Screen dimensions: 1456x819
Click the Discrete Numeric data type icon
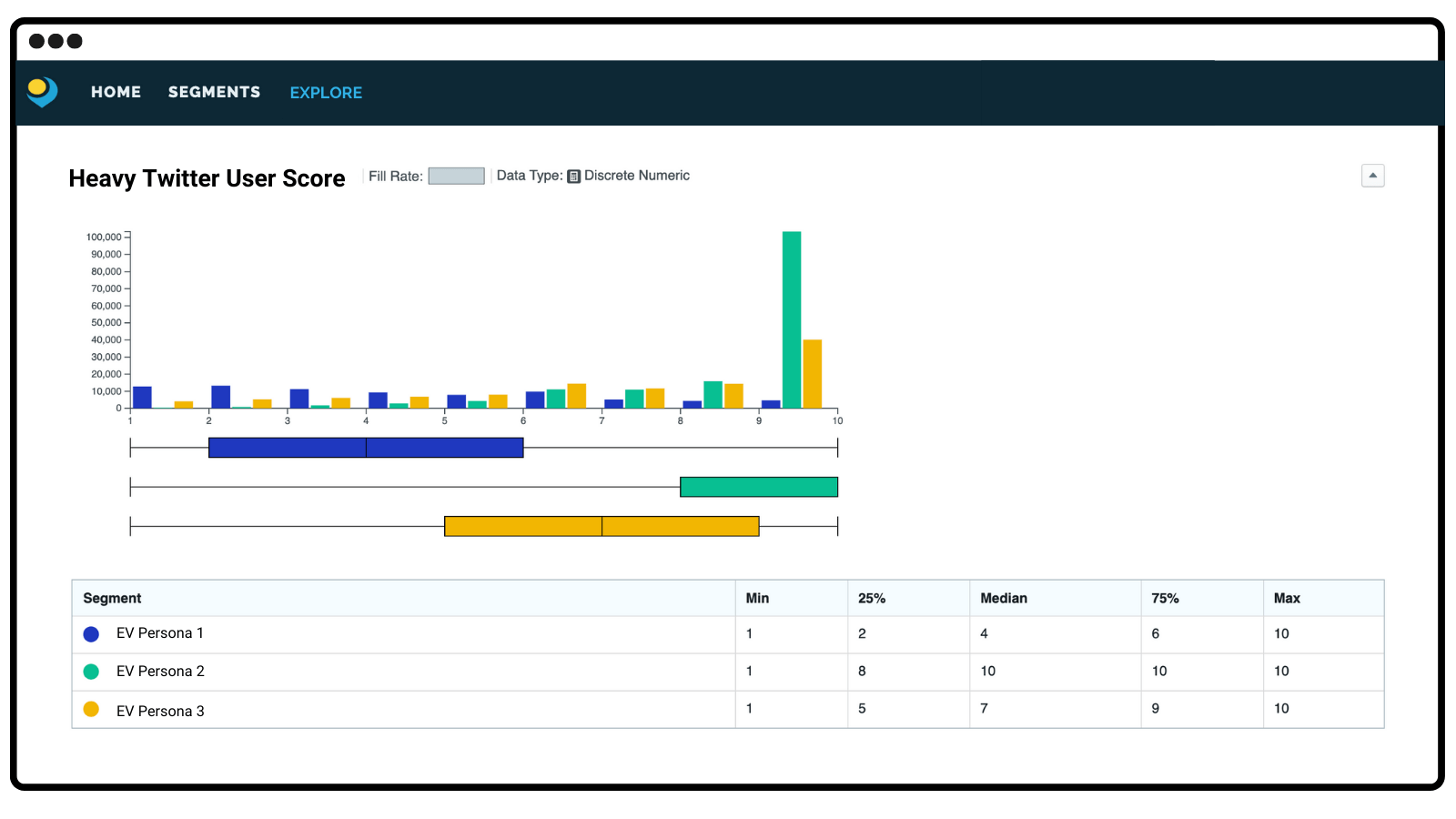point(573,176)
